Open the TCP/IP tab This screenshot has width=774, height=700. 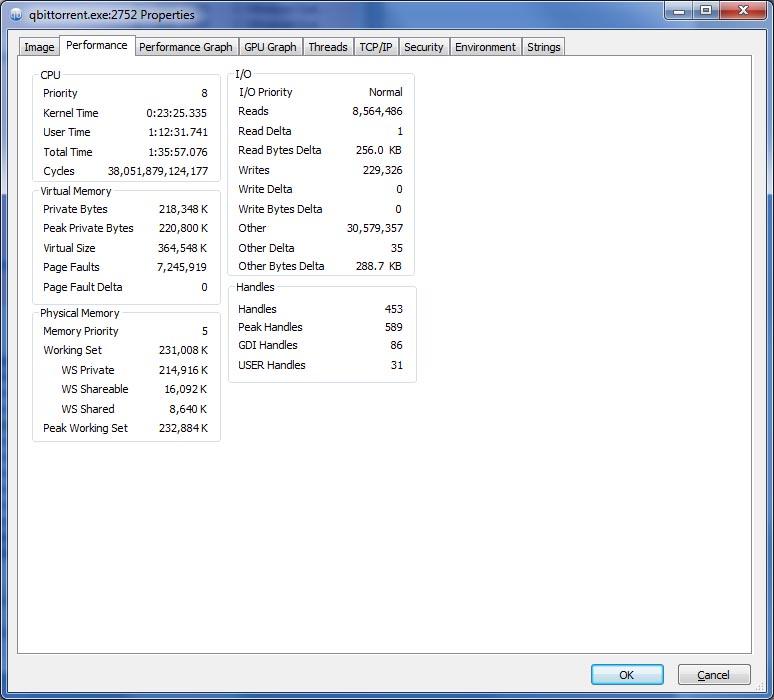pyautogui.click(x=376, y=47)
